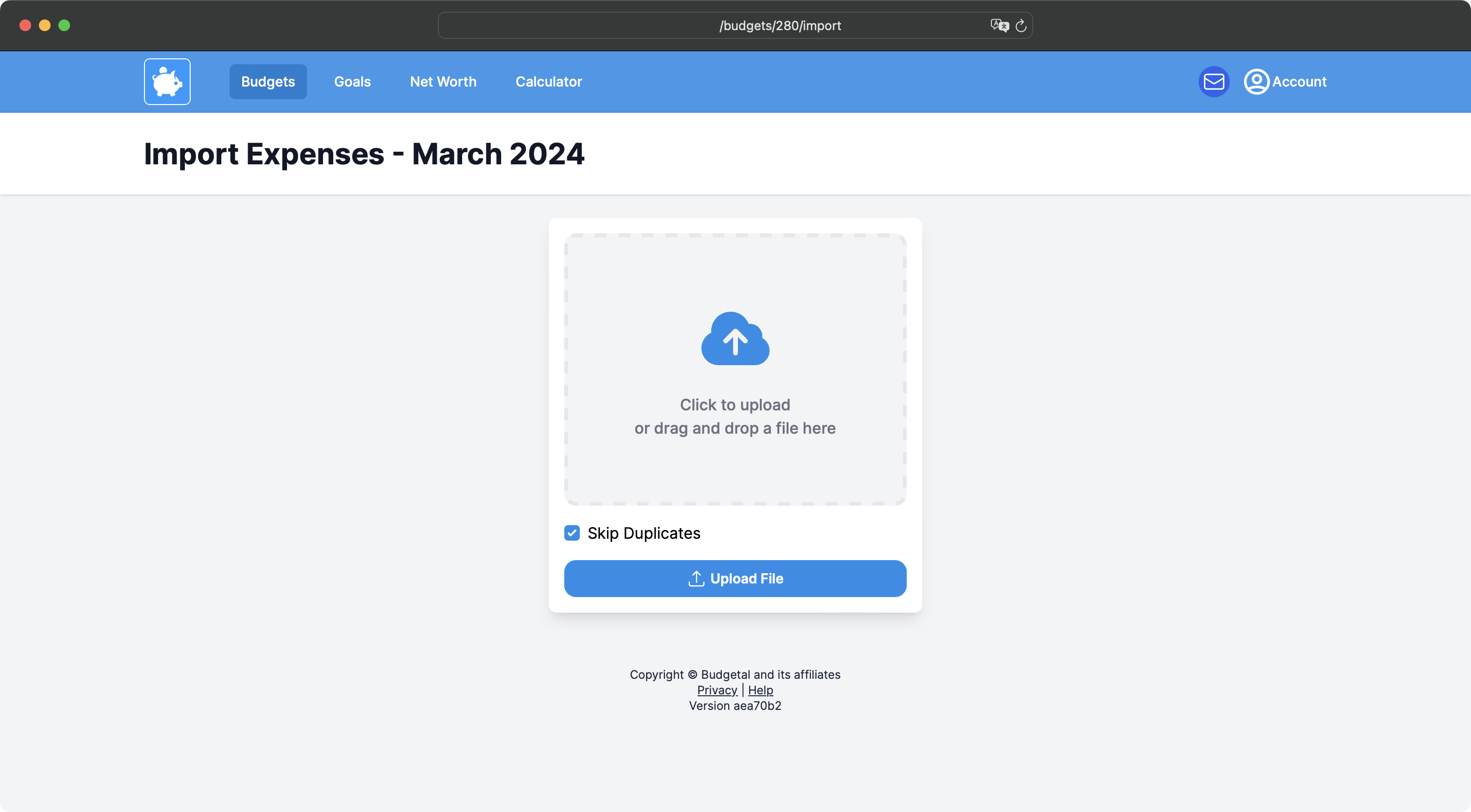Click the green macOS fullscreen window button
Image resolution: width=1471 pixels, height=812 pixels.
coord(65,25)
